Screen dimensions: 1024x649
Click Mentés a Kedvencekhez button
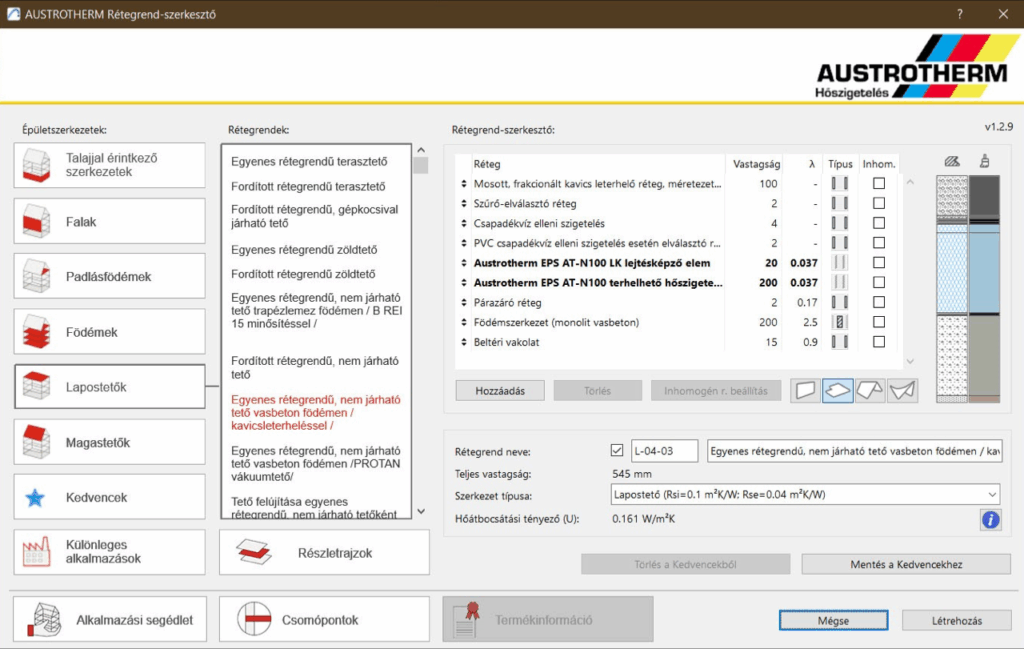[906, 564]
